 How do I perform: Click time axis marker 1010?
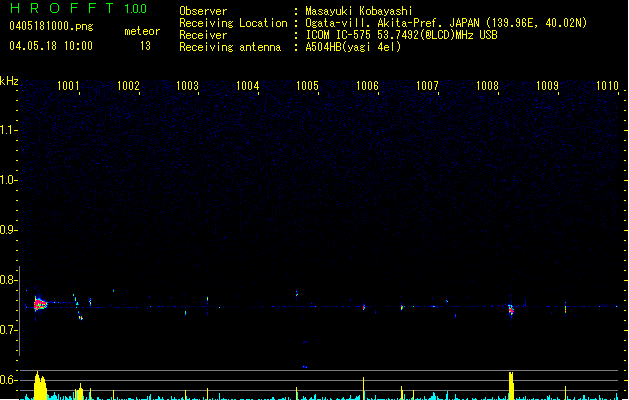tap(607, 85)
